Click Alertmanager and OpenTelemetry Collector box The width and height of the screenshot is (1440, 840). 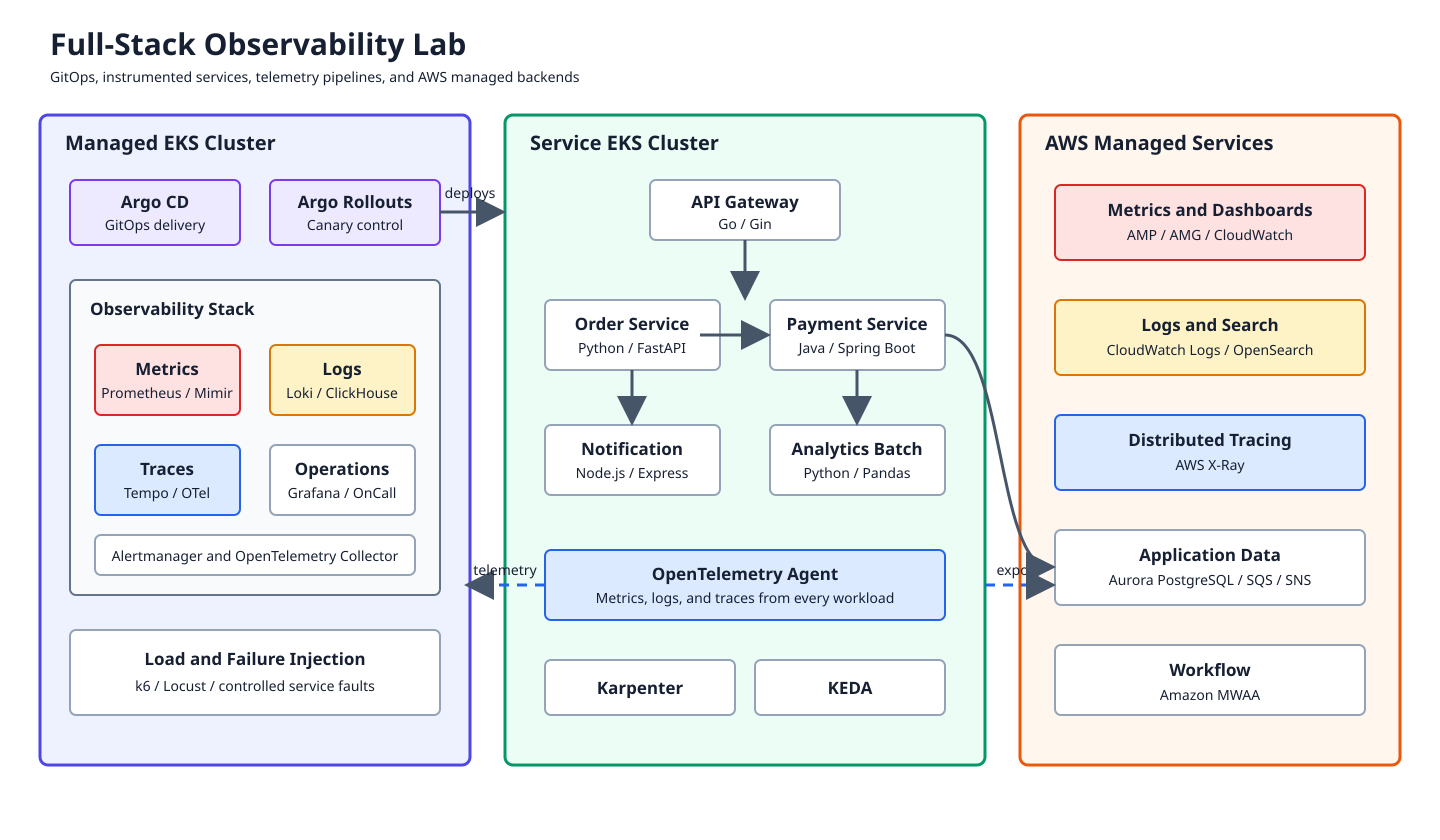(255, 555)
